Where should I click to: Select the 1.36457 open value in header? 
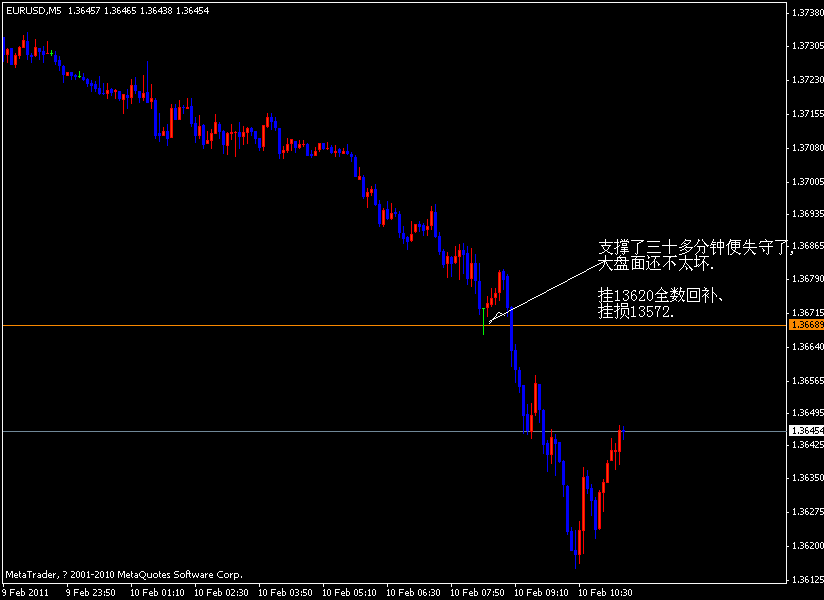(x=84, y=11)
